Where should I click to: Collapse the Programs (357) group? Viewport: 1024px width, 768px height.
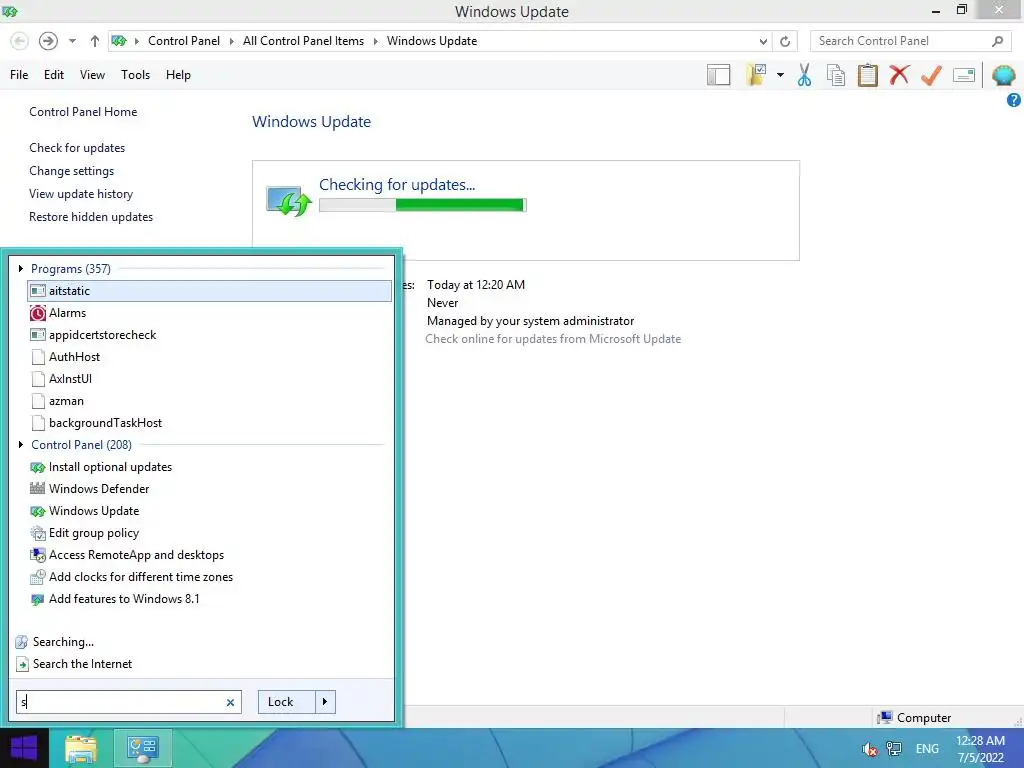(21, 268)
